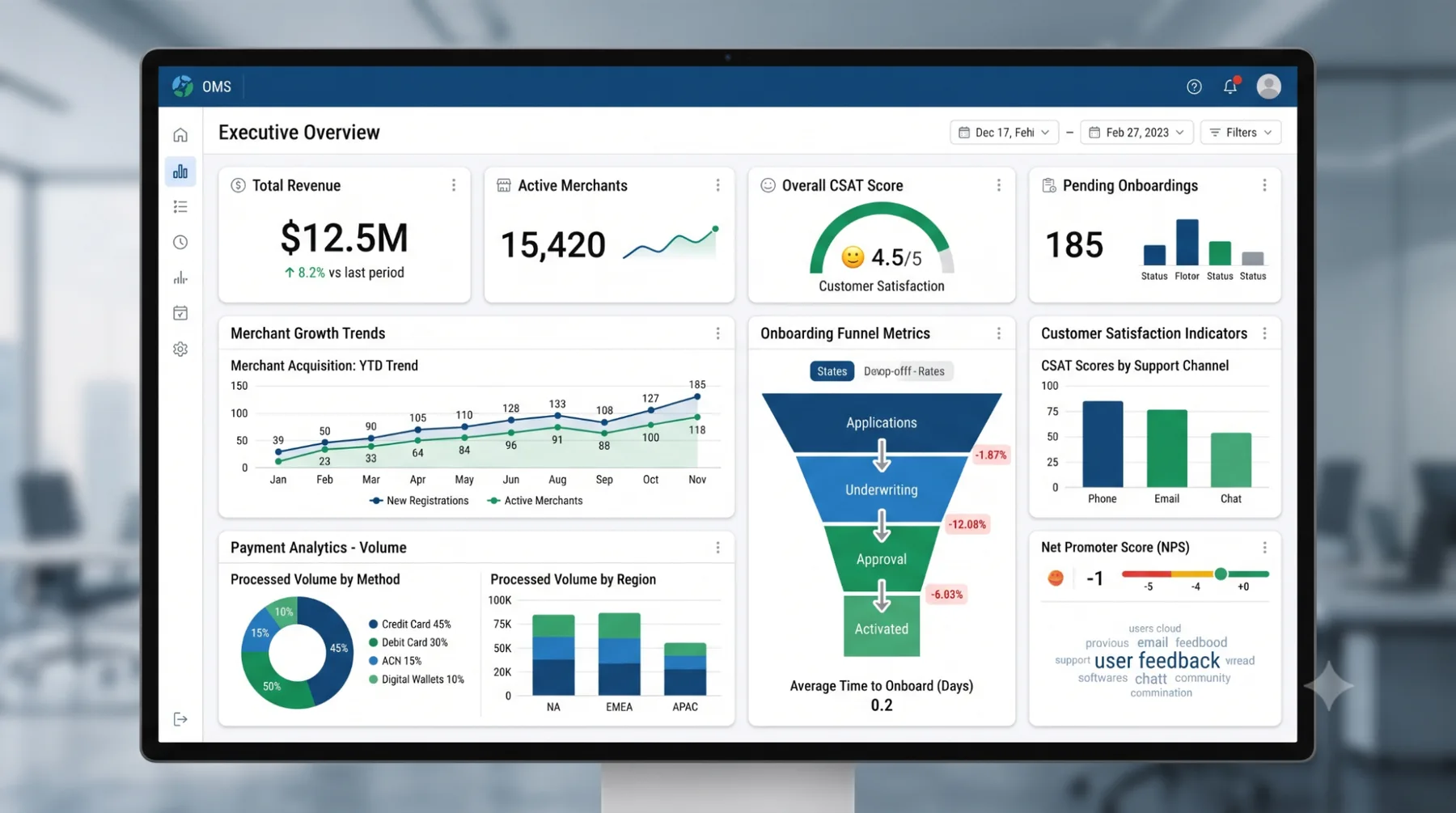Viewport: 1456px width, 813px height.
Task: Open Payment Analytics Volume options menu
Action: pyautogui.click(x=717, y=548)
